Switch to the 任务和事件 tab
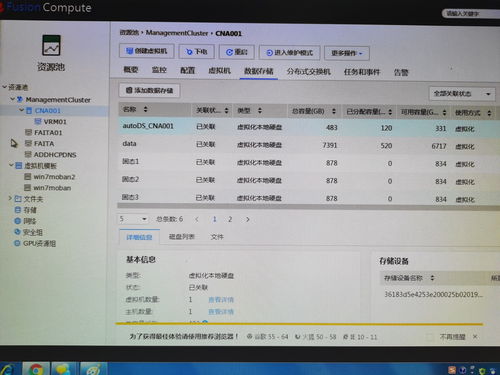Screen dimensions: 500x375 362,72
